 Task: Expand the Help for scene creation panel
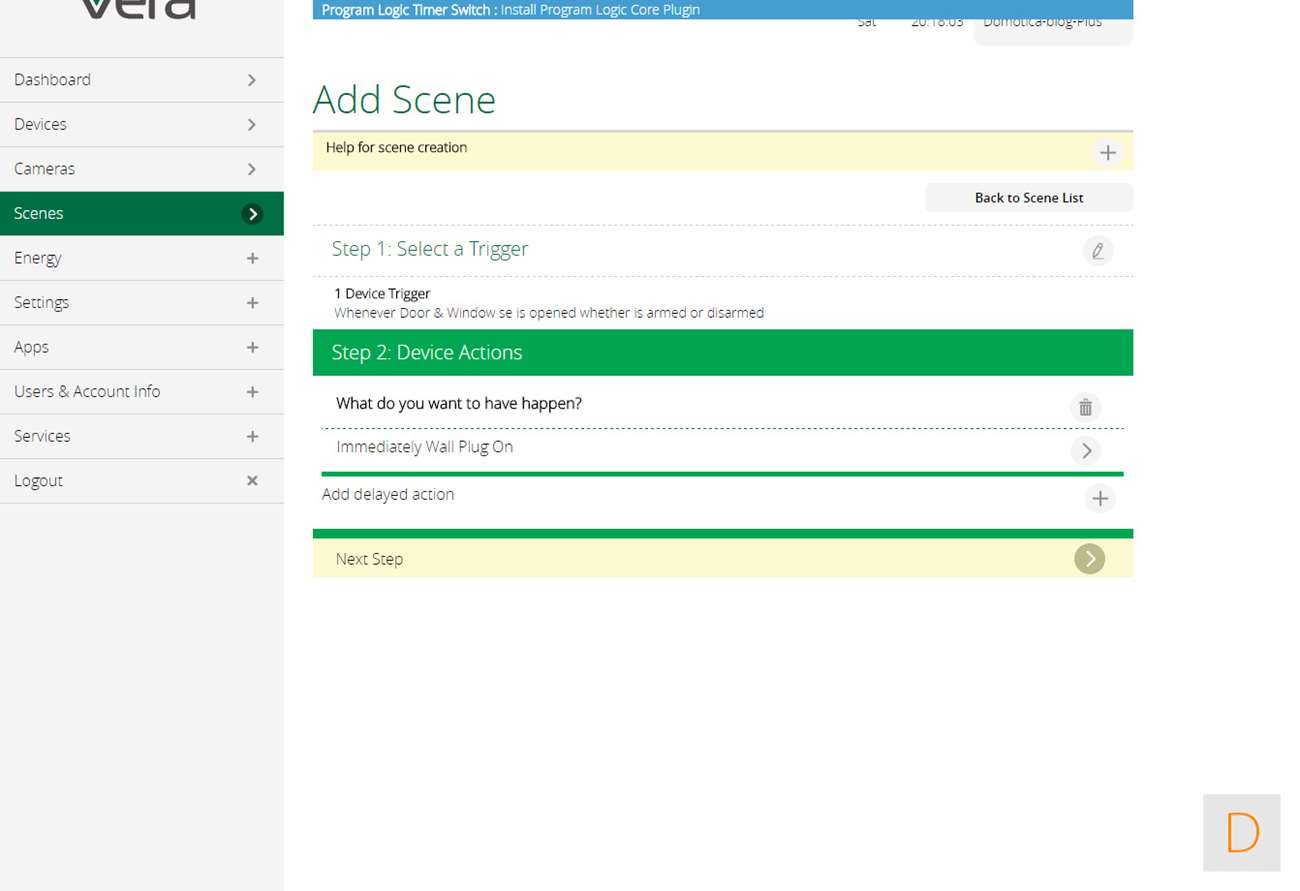(1107, 153)
